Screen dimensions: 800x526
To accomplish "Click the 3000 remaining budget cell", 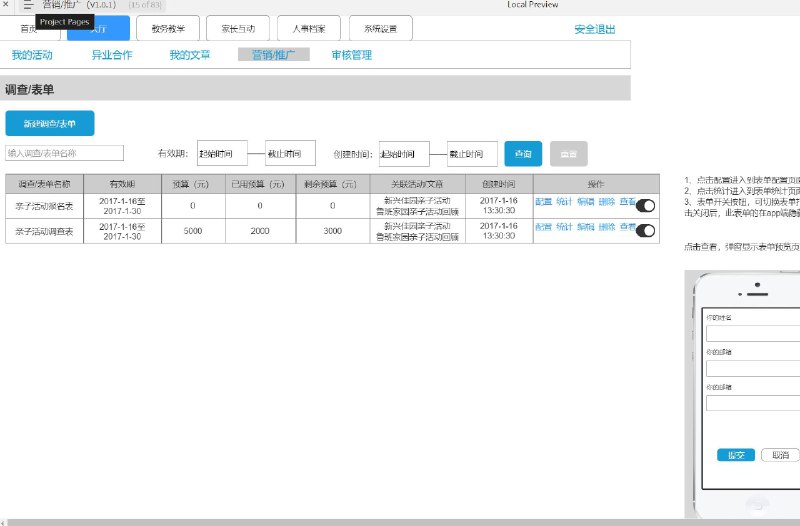I will pyautogui.click(x=333, y=231).
